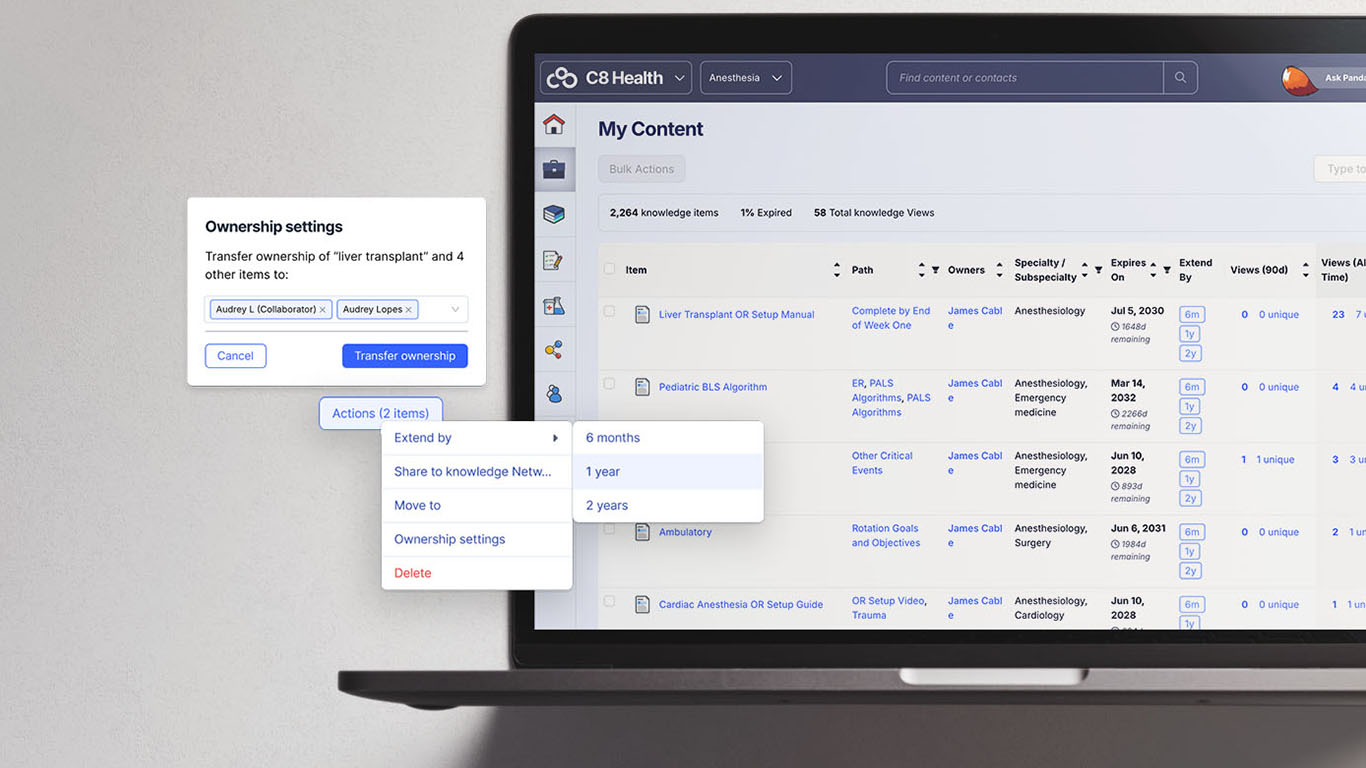Click the ownership recipients input field

pyautogui.click(x=336, y=310)
